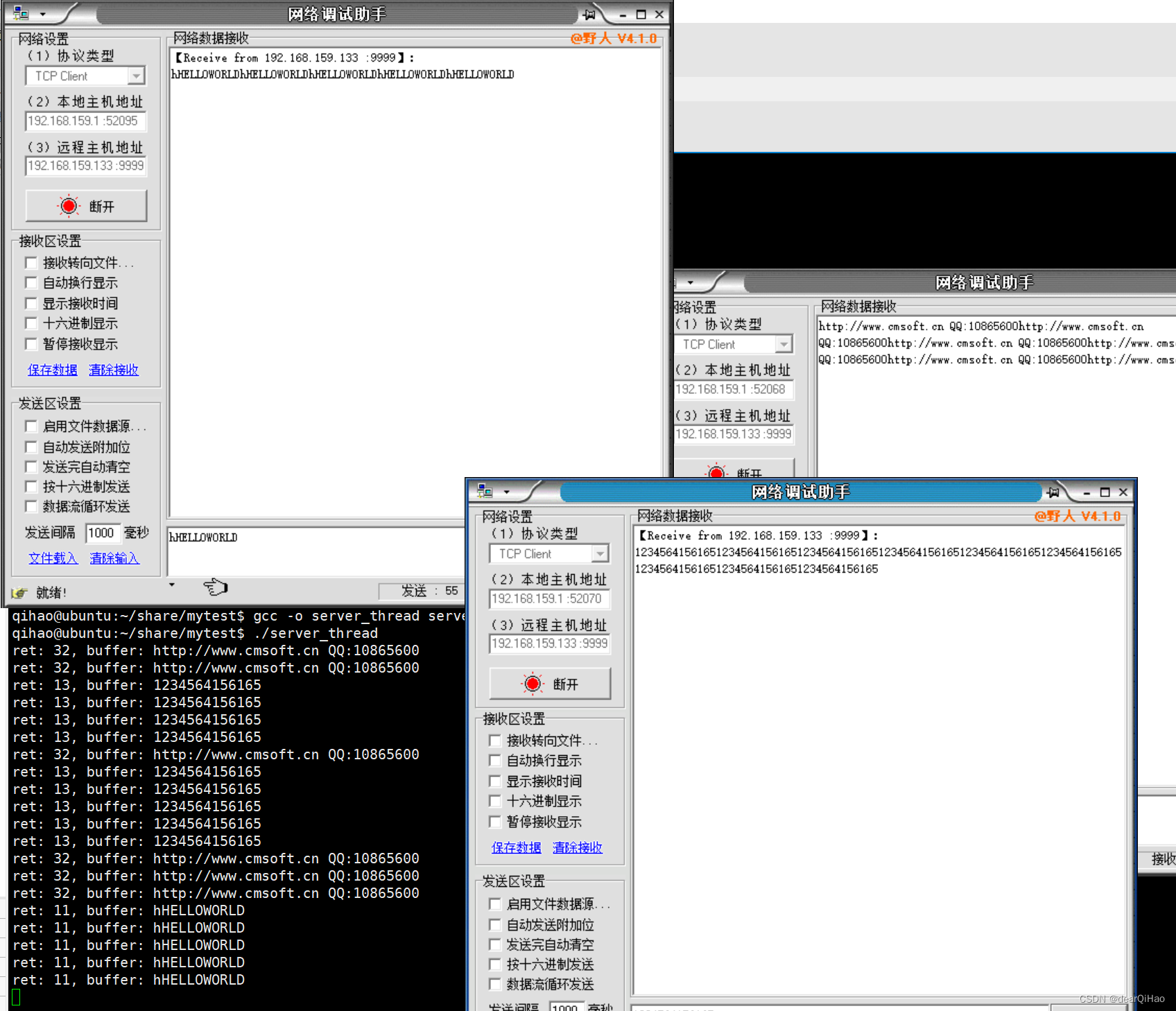Open title arrow menu in front window
The height and width of the screenshot is (1011, 1176).
click(507, 492)
